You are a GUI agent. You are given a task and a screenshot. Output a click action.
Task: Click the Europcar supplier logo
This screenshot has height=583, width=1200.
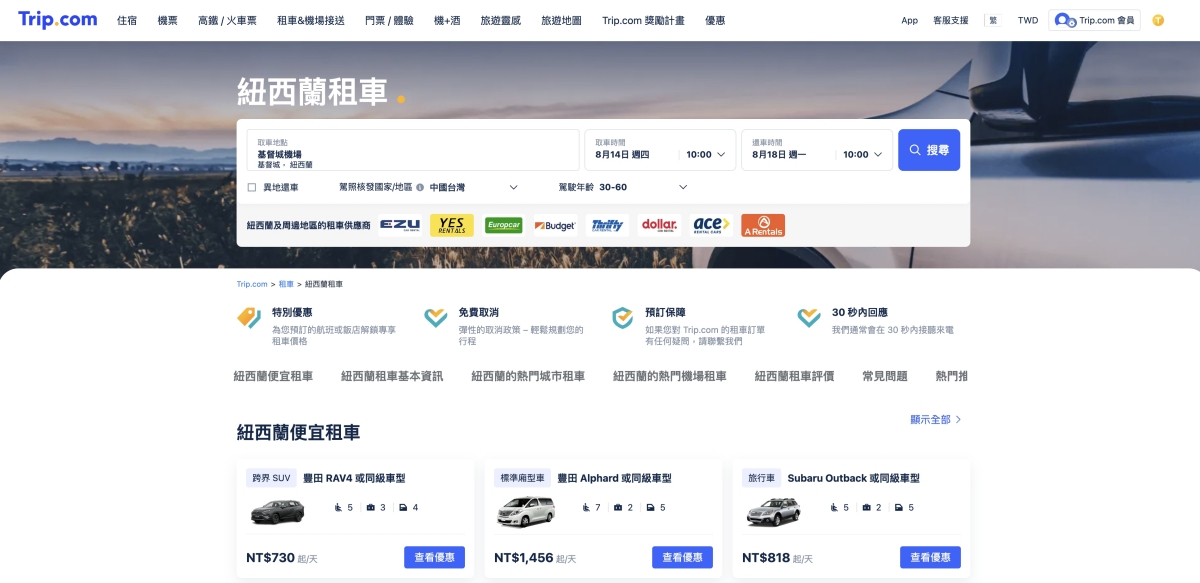(x=503, y=225)
